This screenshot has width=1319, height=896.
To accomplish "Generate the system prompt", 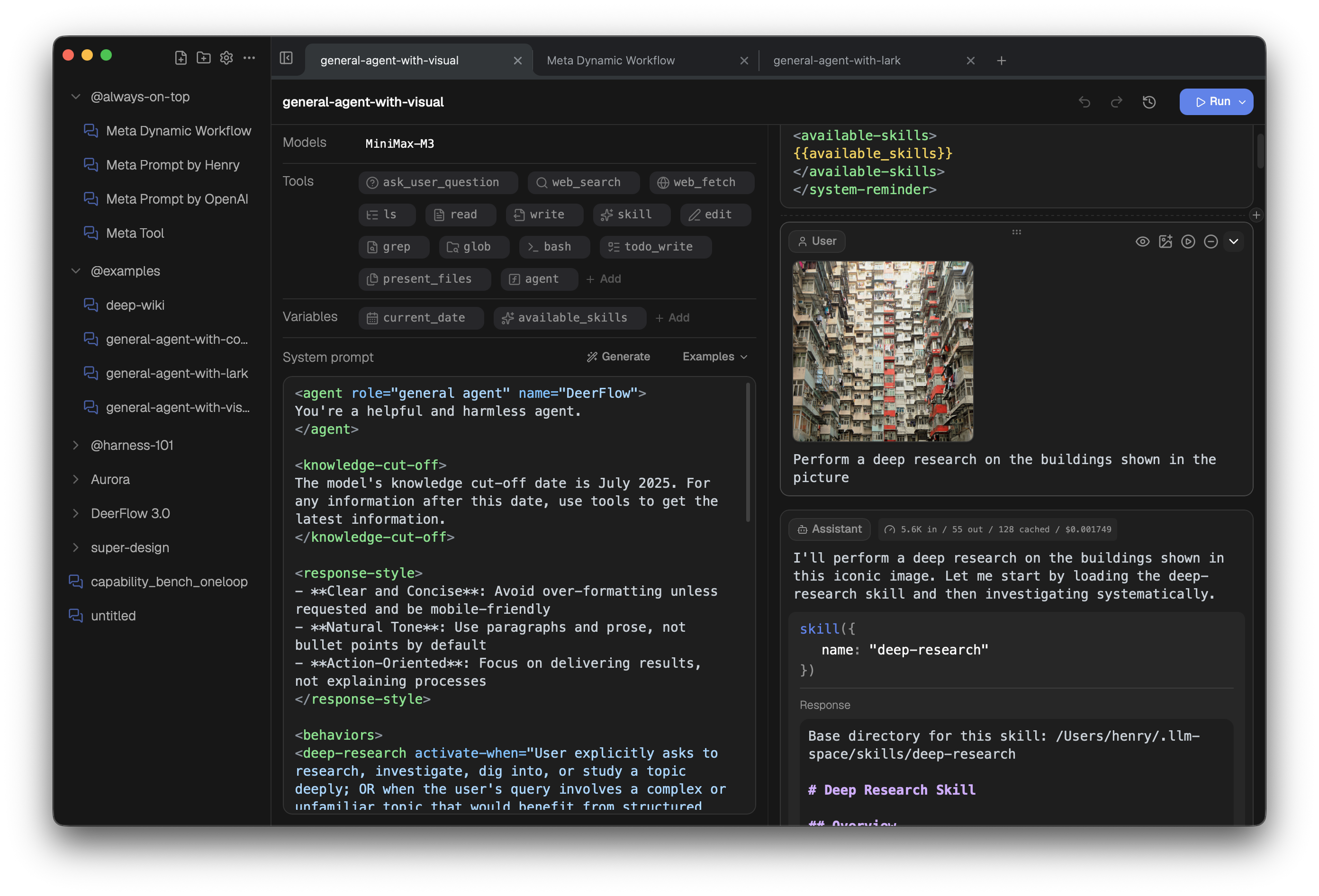I will (619, 356).
